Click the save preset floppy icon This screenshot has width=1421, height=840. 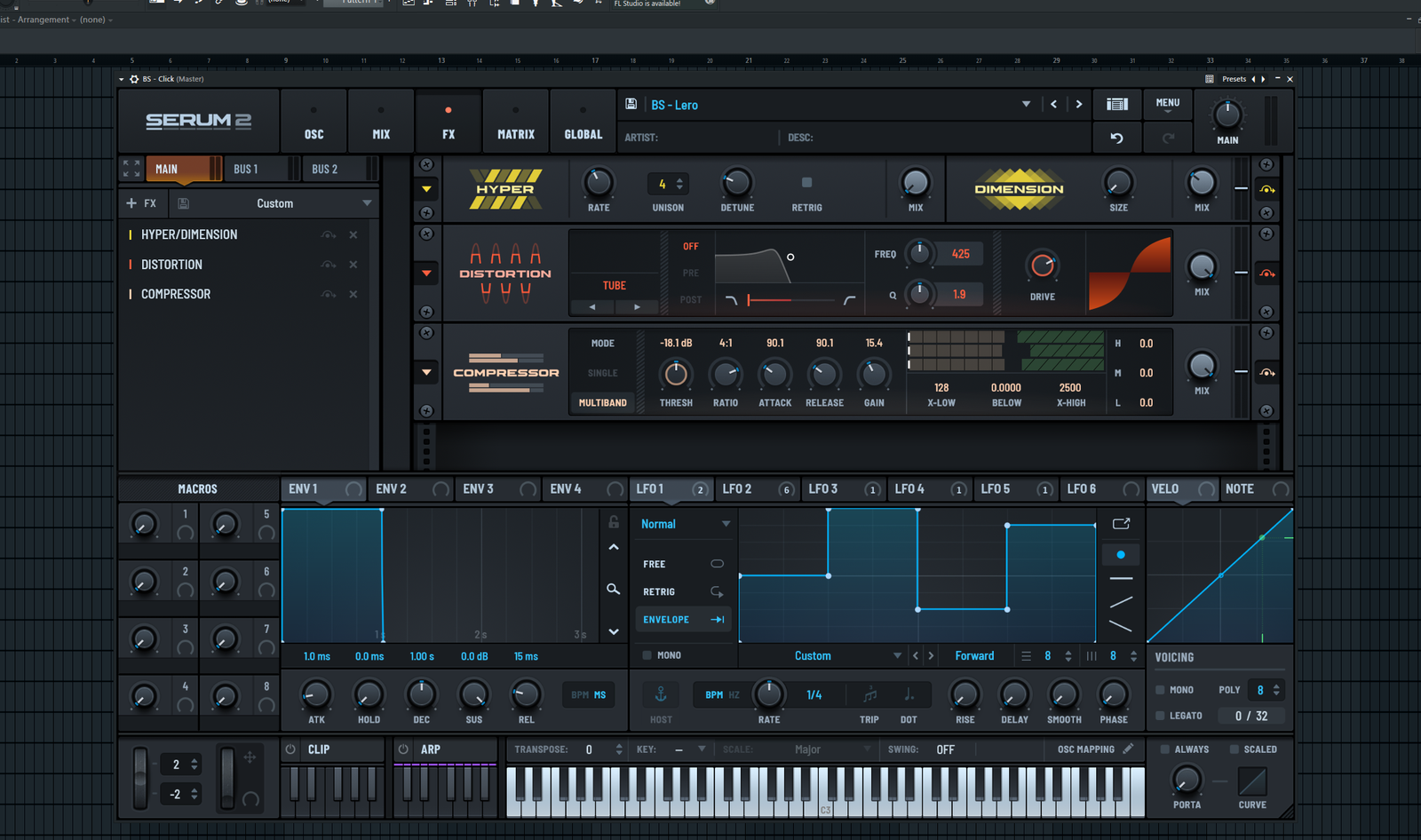coord(631,104)
